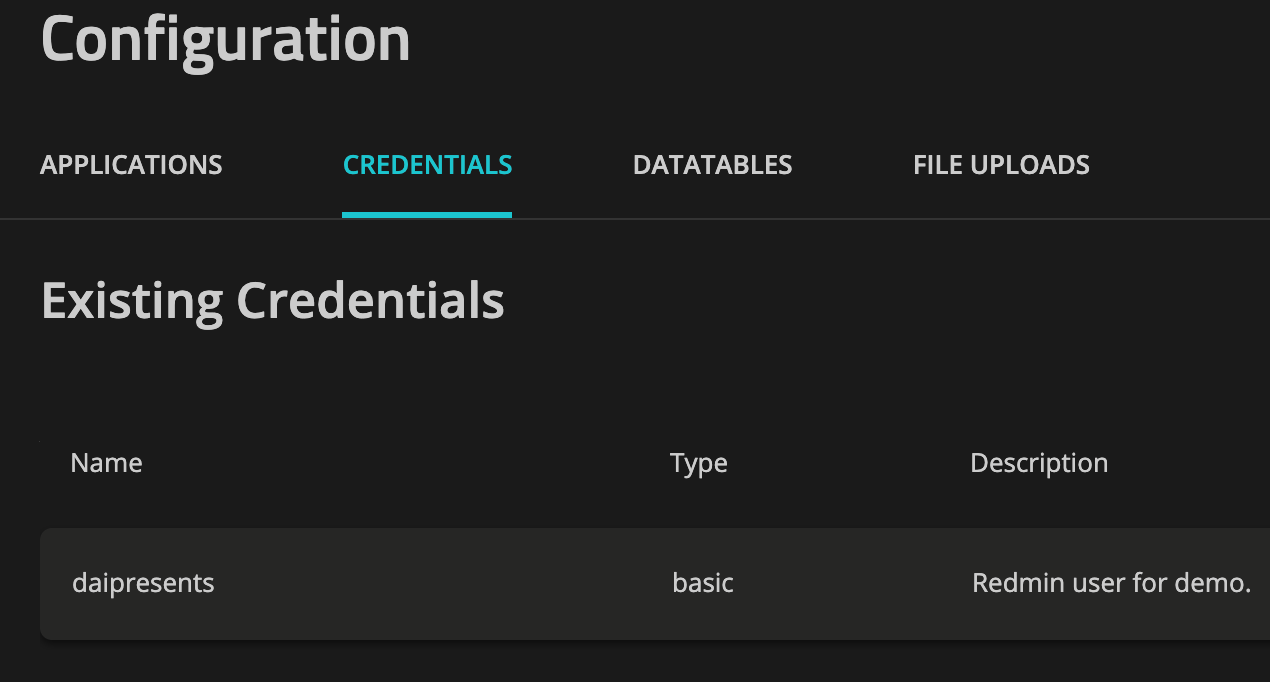Click the cyan underline beneath CREDENTIALS
Image resolution: width=1270 pixels, height=682 pixels.
427,214
